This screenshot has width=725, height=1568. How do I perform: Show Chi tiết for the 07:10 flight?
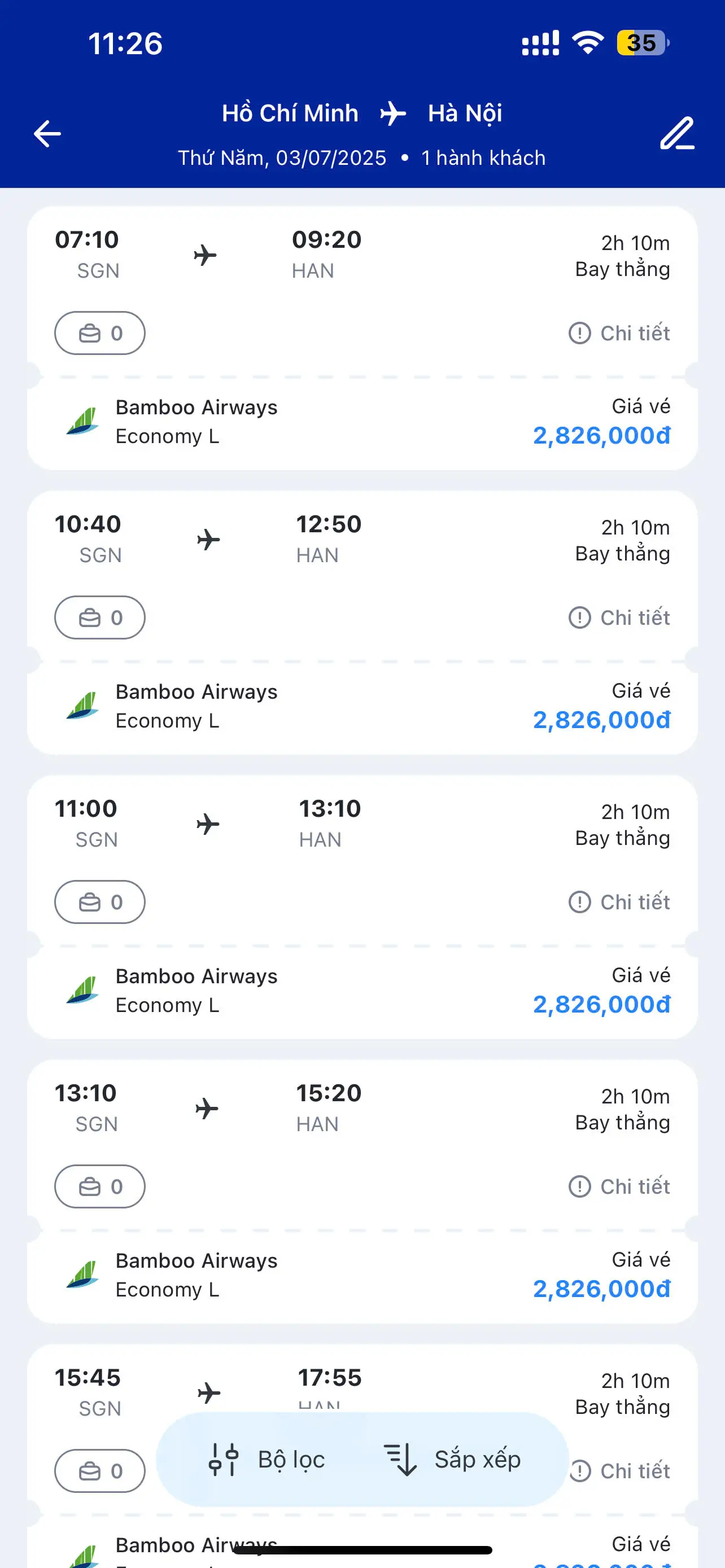[619, 333]
